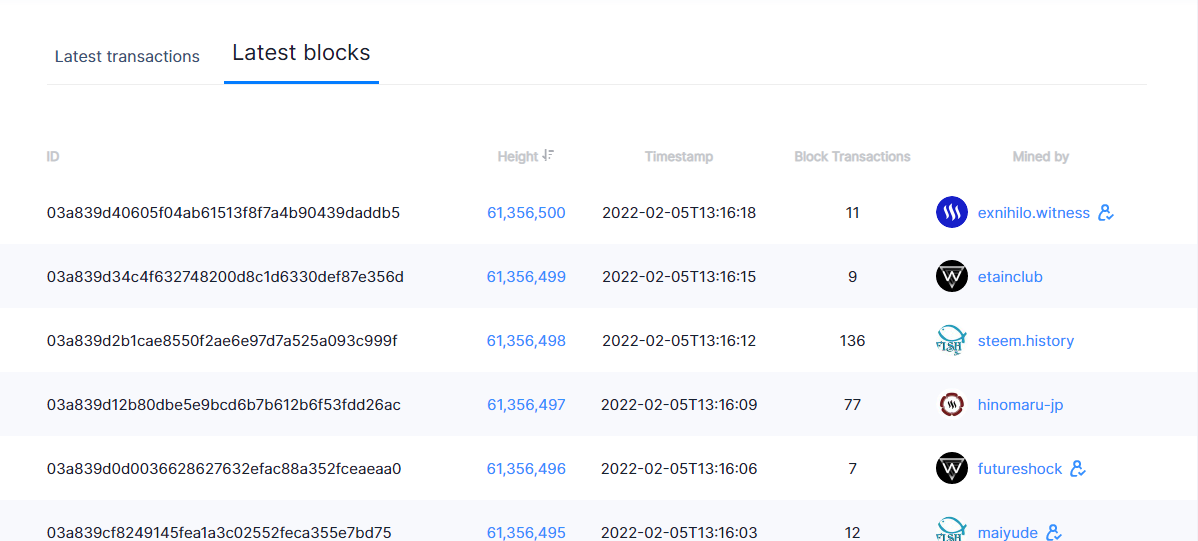Click the exnihilo.witness avatar icon
The width and height of the screenshot is (1198, 541).
point(951,212)
